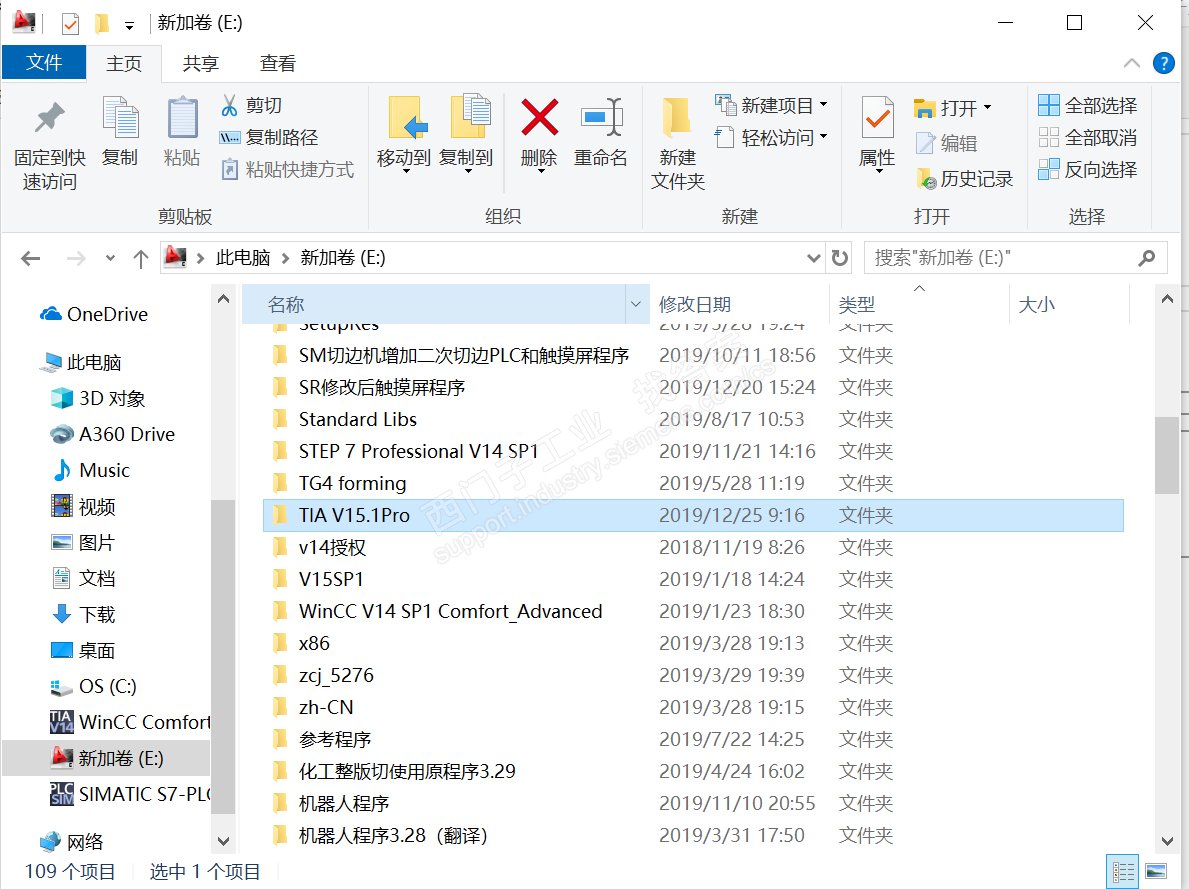
Task: Select 3D 对象 in navigation pane
Action: [x=97, y=398]
